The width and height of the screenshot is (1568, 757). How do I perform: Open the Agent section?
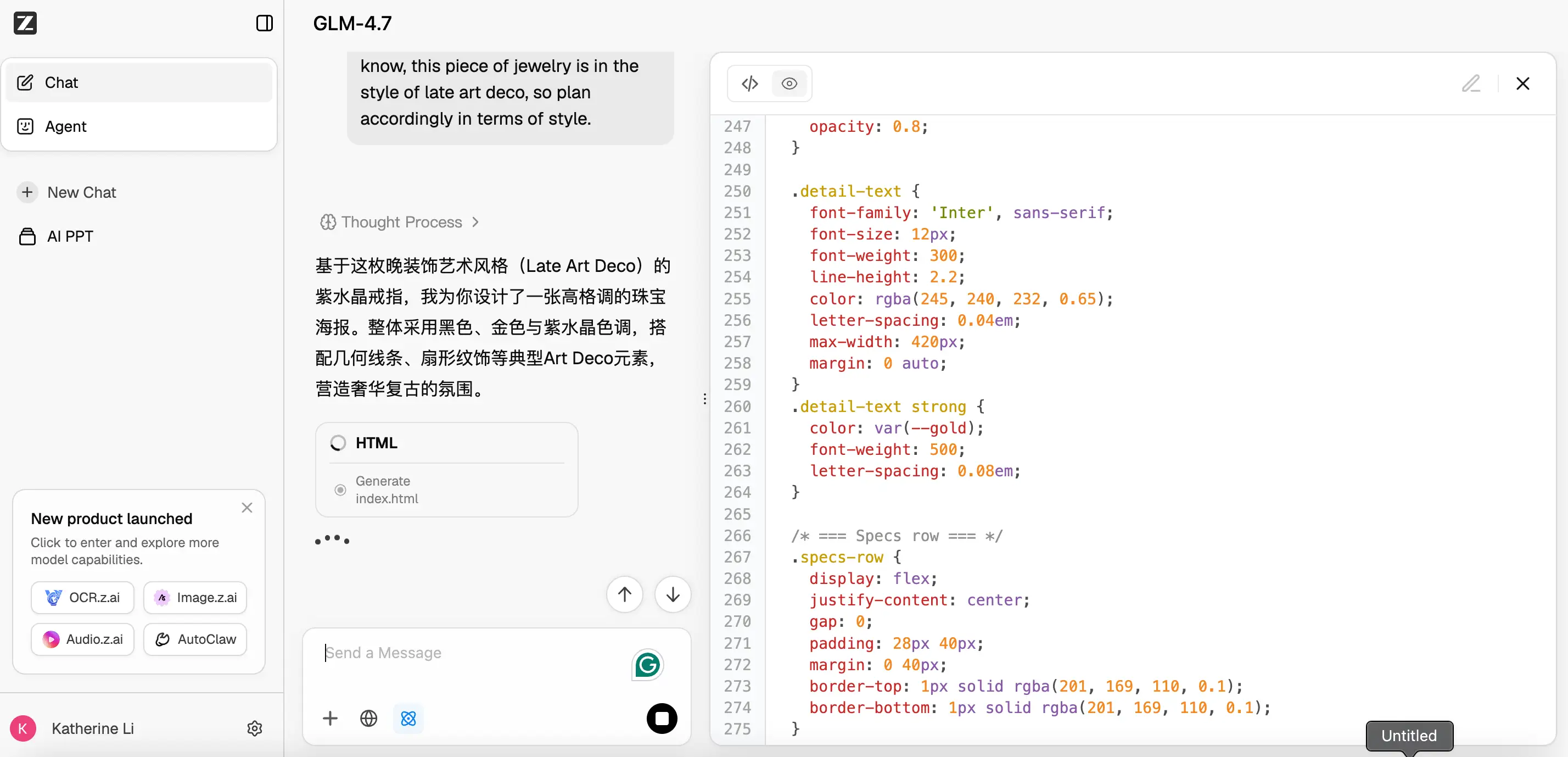tap(139, 126)
